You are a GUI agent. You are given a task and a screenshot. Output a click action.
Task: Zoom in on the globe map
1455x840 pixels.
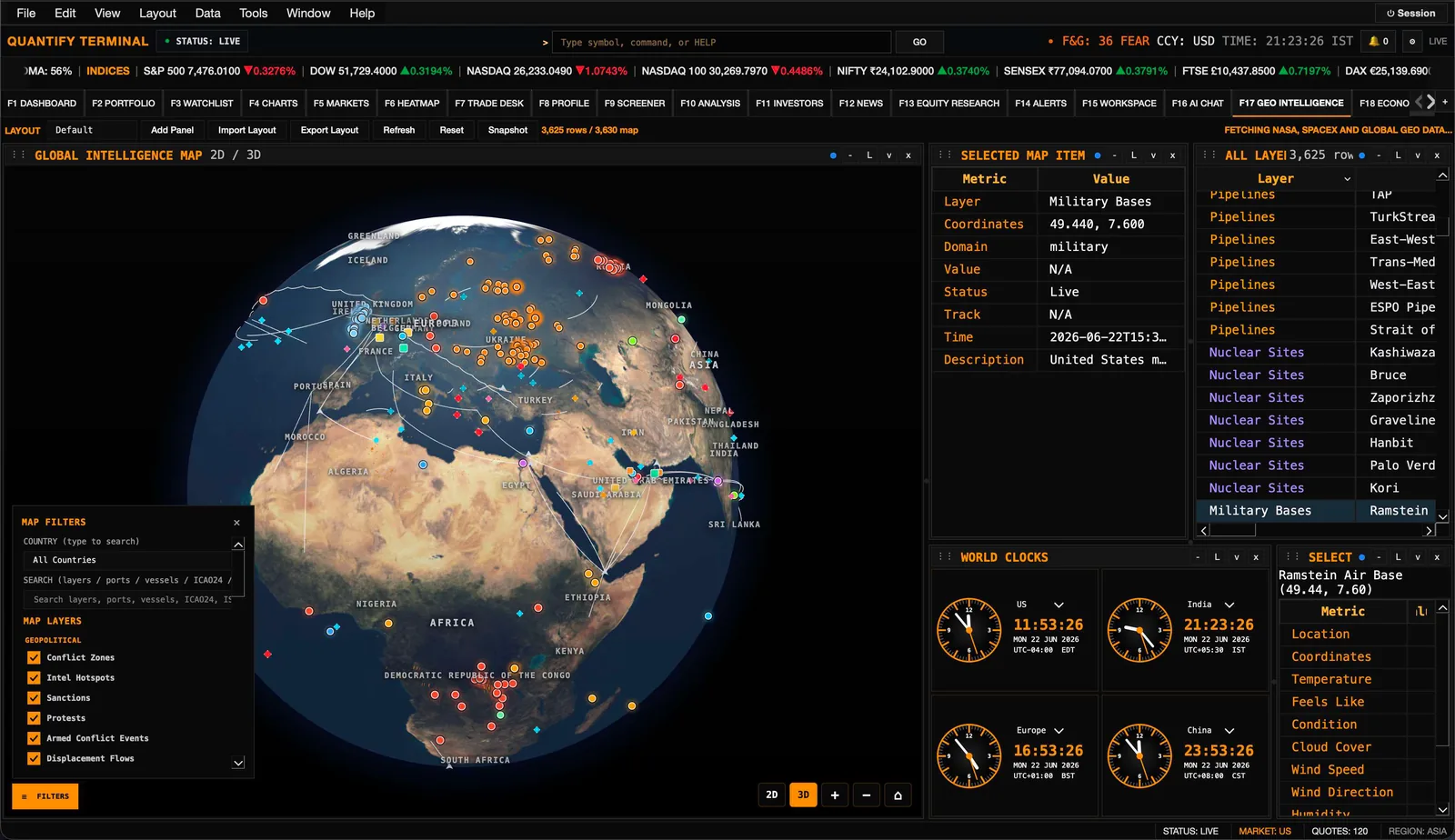(835, 795)
